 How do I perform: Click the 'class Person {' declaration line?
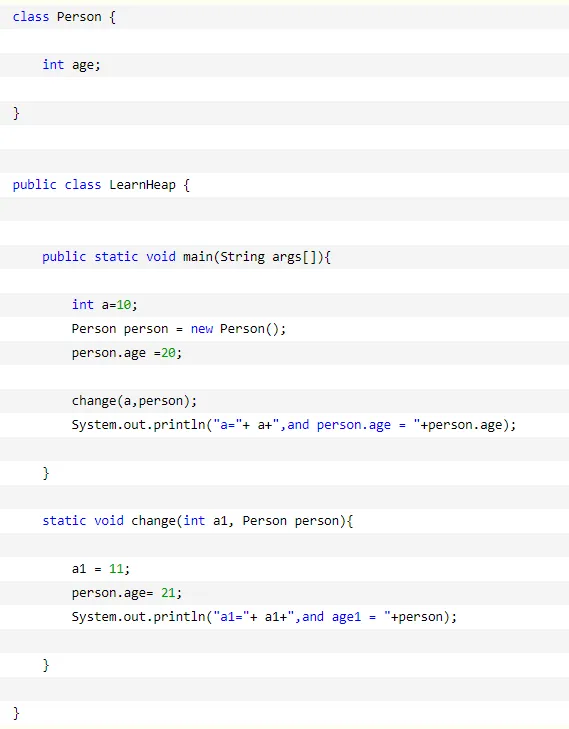64,17
